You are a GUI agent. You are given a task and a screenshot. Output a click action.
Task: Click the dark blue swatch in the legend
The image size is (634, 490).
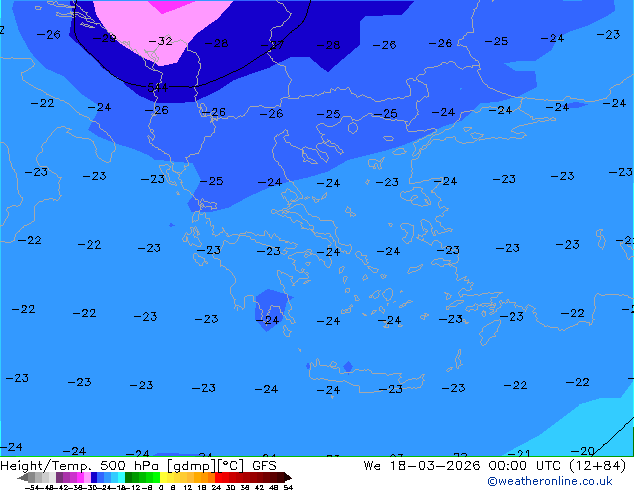click(94, 477)
